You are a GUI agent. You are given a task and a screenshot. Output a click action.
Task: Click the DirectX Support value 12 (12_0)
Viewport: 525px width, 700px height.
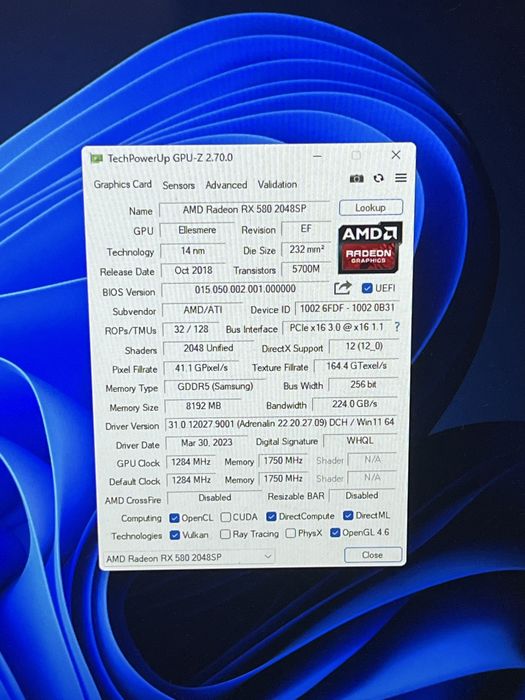pyautogui.click(x=364, y=346)
